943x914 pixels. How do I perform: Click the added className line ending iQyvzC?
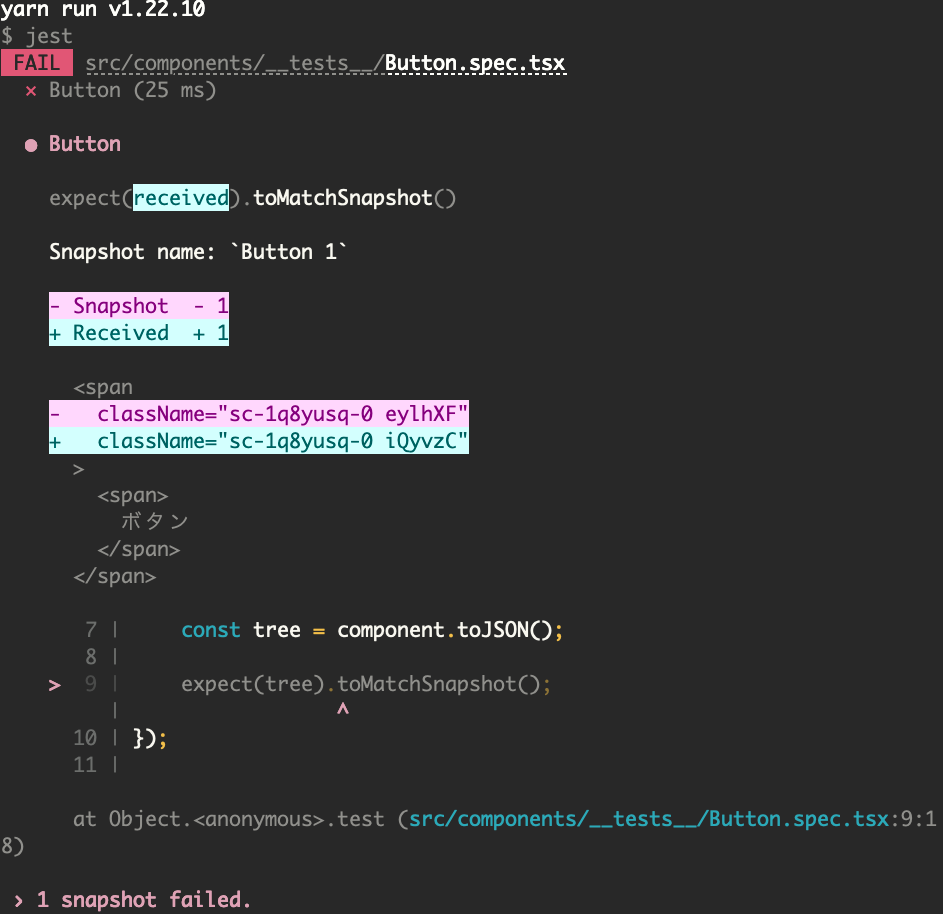point(259,441)
